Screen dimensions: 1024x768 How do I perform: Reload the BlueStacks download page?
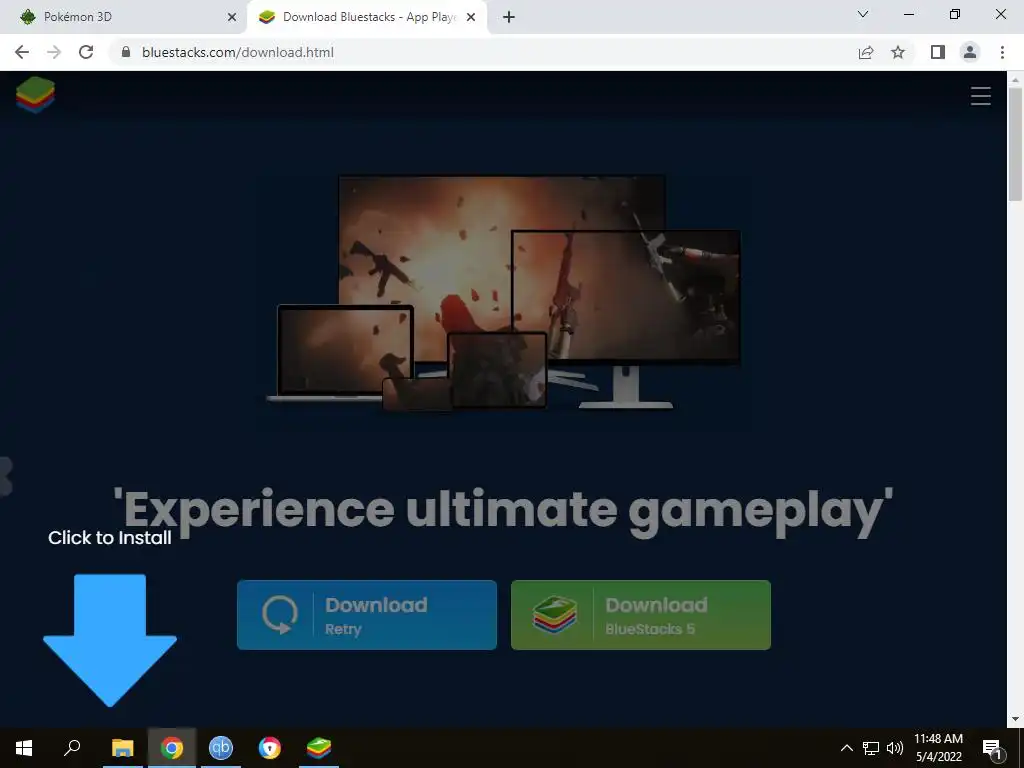(x=86, y=52)
